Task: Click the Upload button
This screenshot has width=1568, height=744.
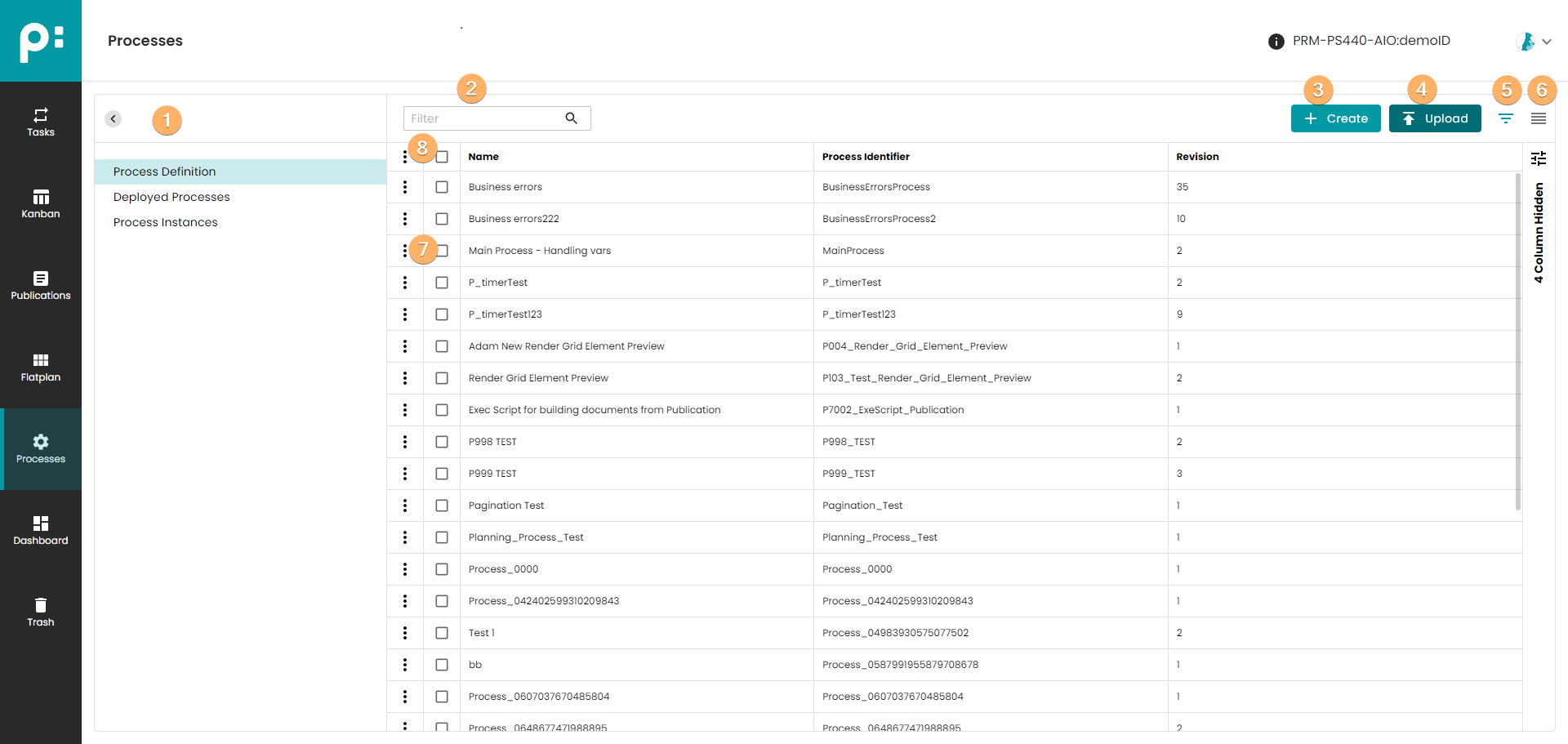Action: [1435, 118]
